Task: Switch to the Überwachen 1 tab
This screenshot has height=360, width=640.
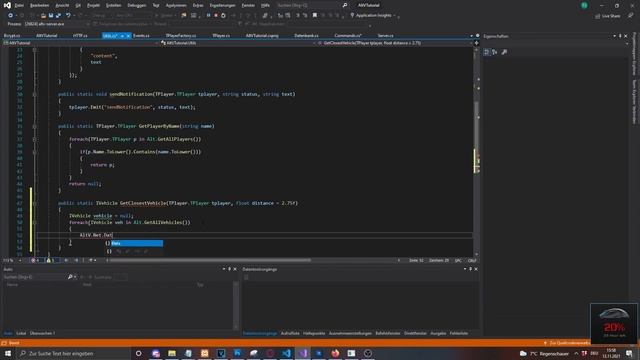Action: pos(42,333)
